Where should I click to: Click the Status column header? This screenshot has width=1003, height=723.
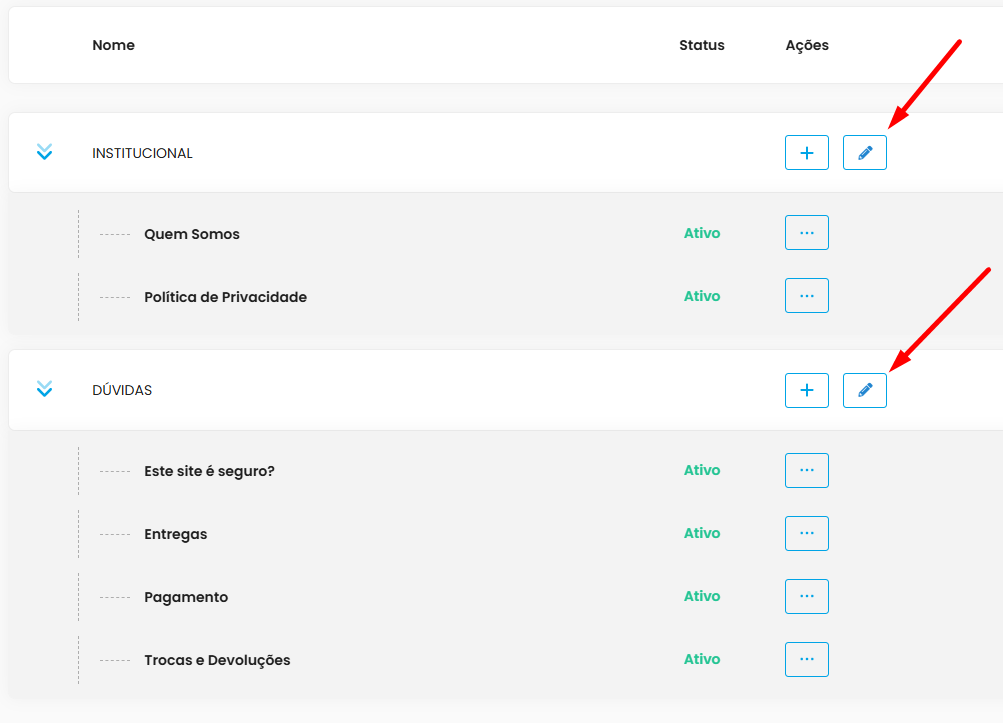[701, 45]
